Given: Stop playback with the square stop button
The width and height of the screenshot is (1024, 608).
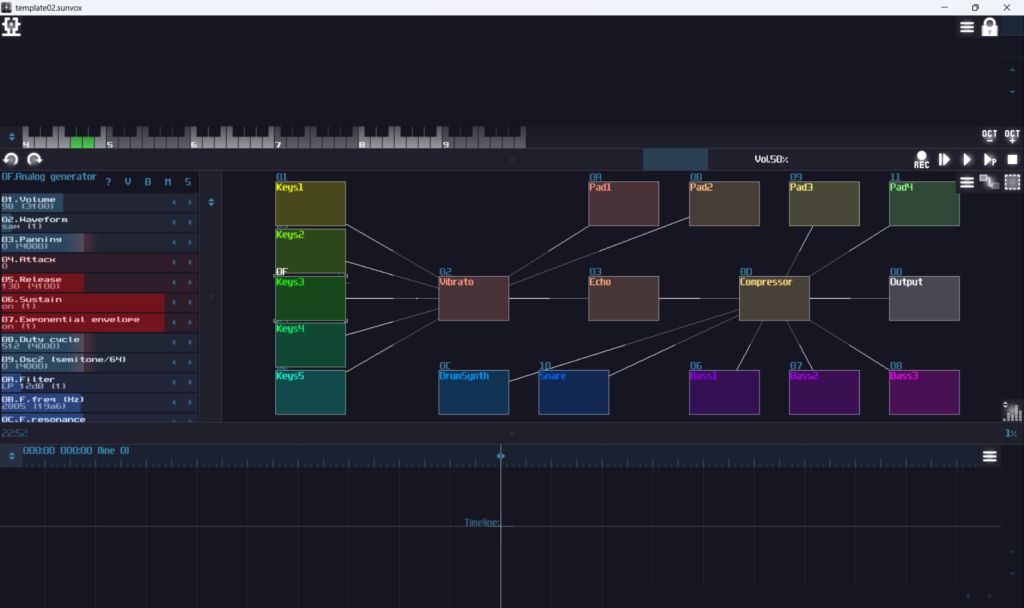Looking at the screenshot, I should click(1012, 159).
